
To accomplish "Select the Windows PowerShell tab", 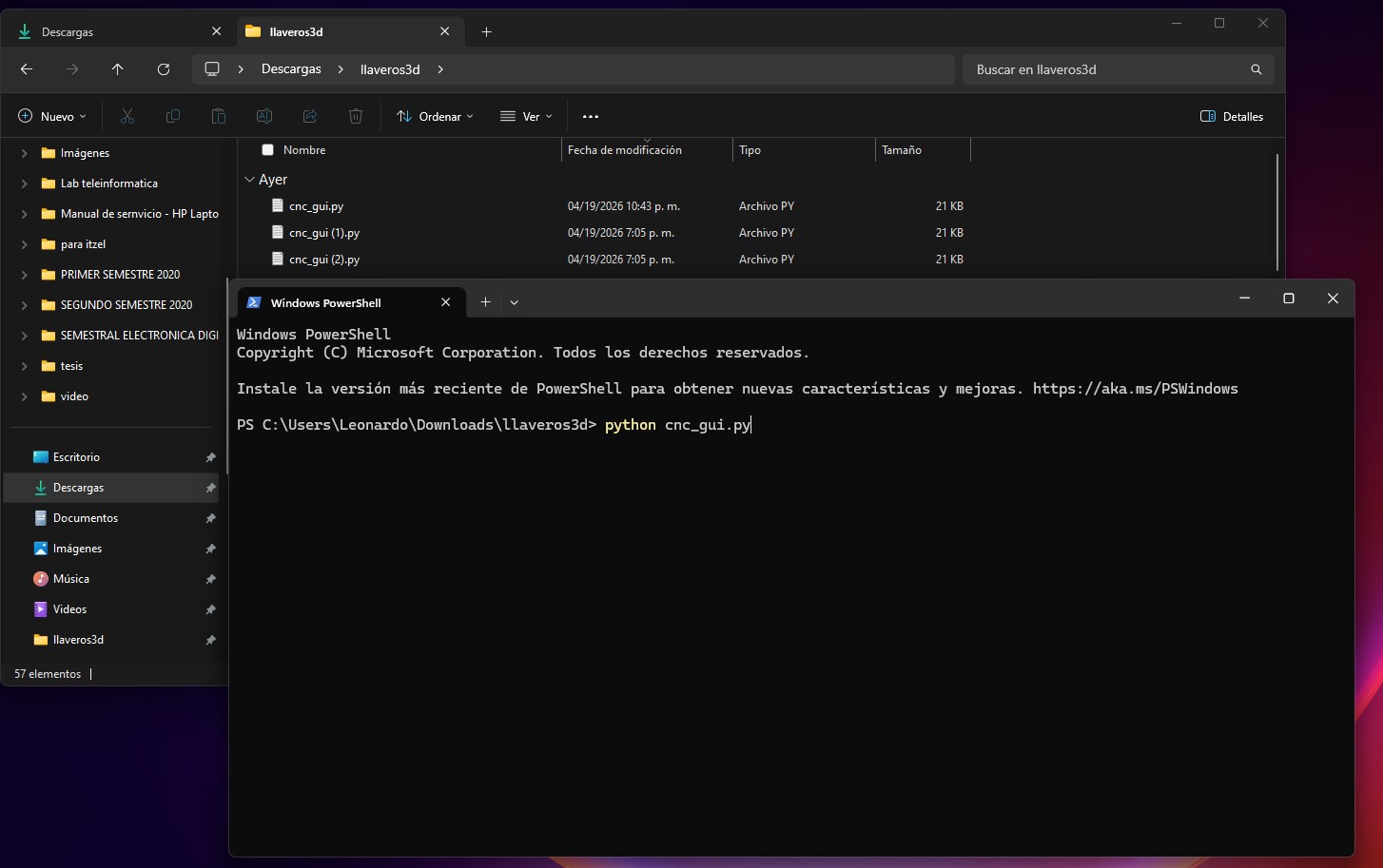I will [x=351, y=302].
